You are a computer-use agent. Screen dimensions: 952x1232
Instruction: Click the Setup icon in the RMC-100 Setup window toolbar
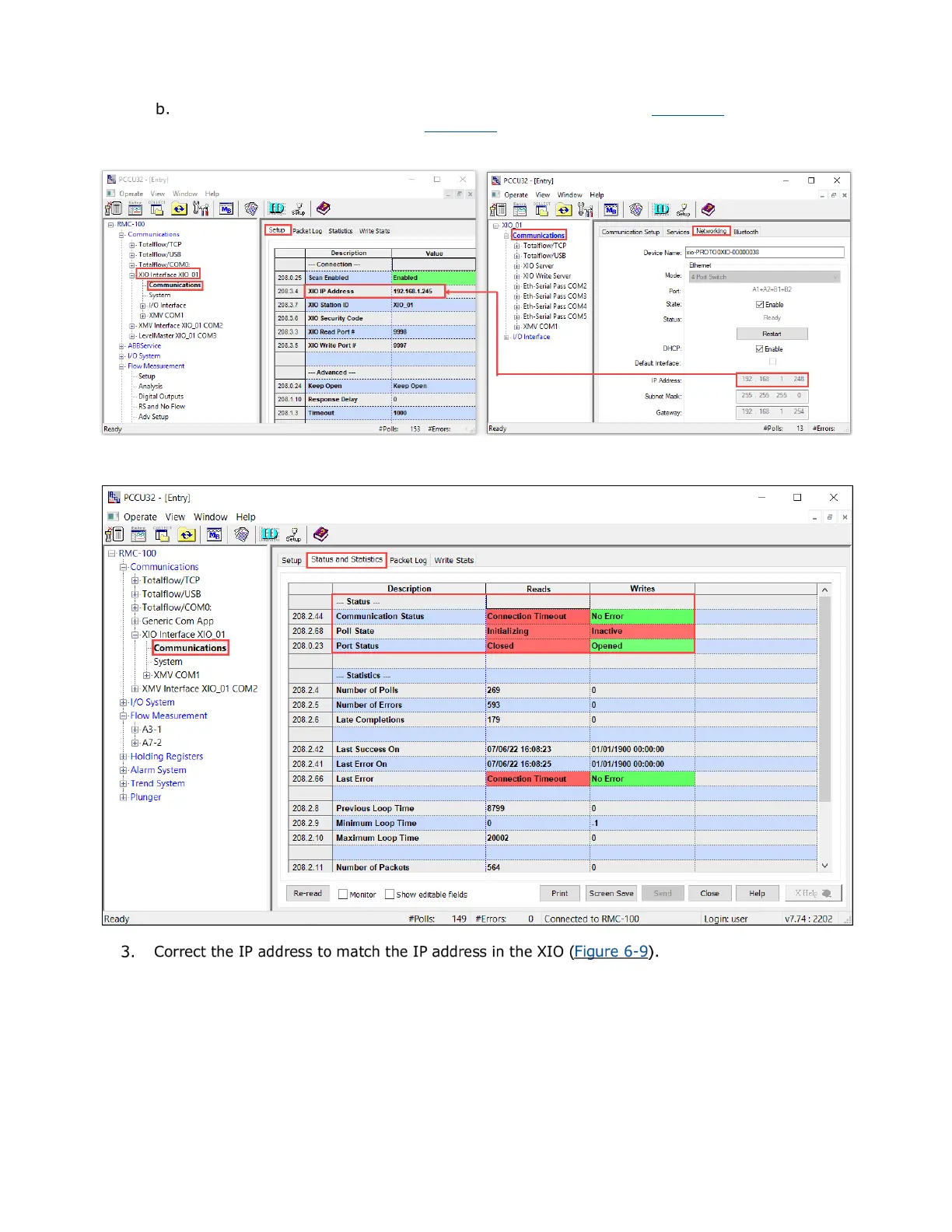(299, 208)
